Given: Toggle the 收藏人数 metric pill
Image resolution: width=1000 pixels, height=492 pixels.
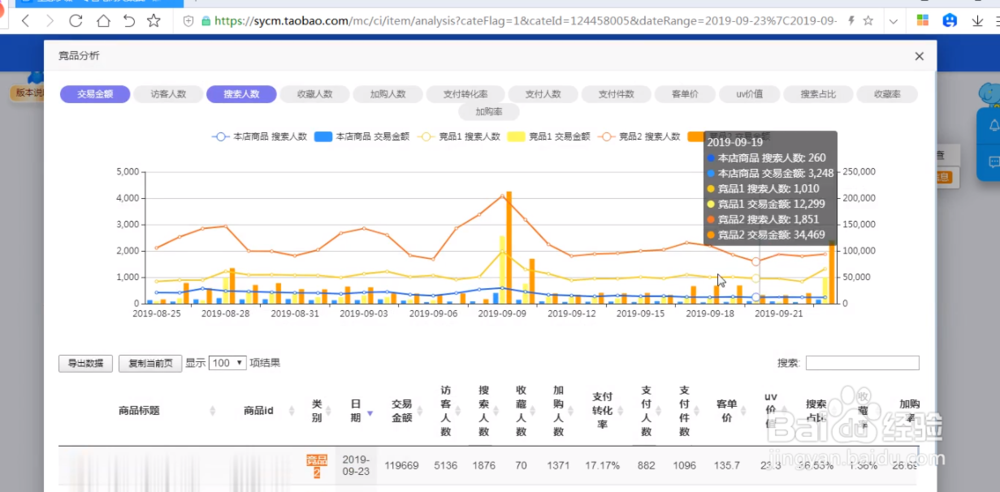Looking at the screenshot, I should click(x=314, y=94).
